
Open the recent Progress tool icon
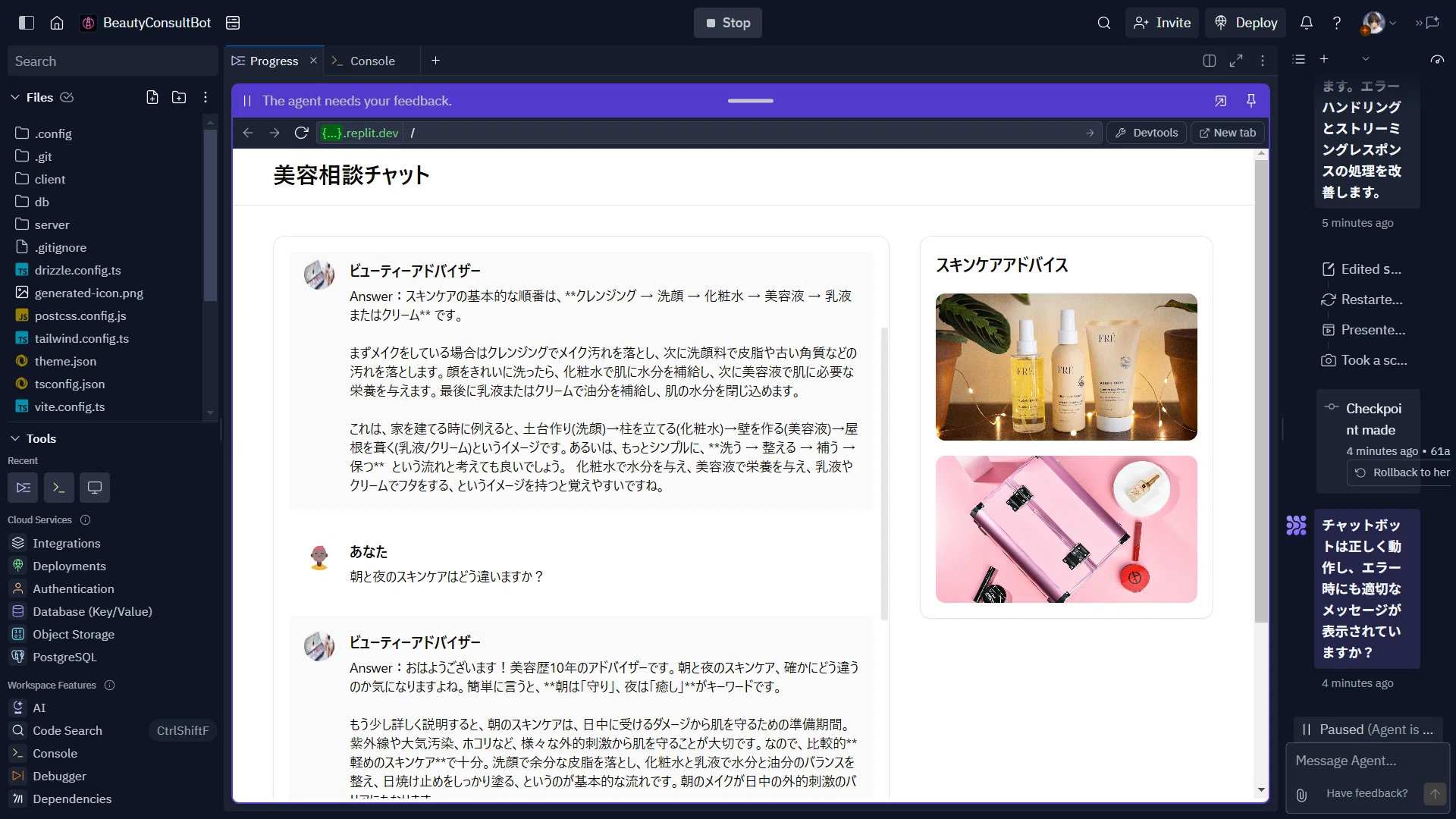23,488
